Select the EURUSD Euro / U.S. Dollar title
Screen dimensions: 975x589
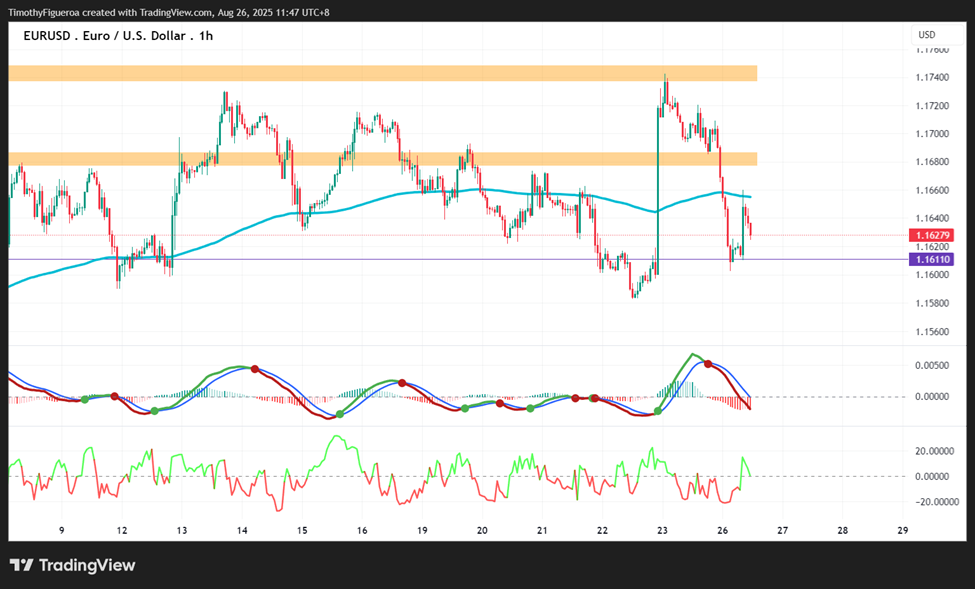pyautogui.click(x=118, y=36)
